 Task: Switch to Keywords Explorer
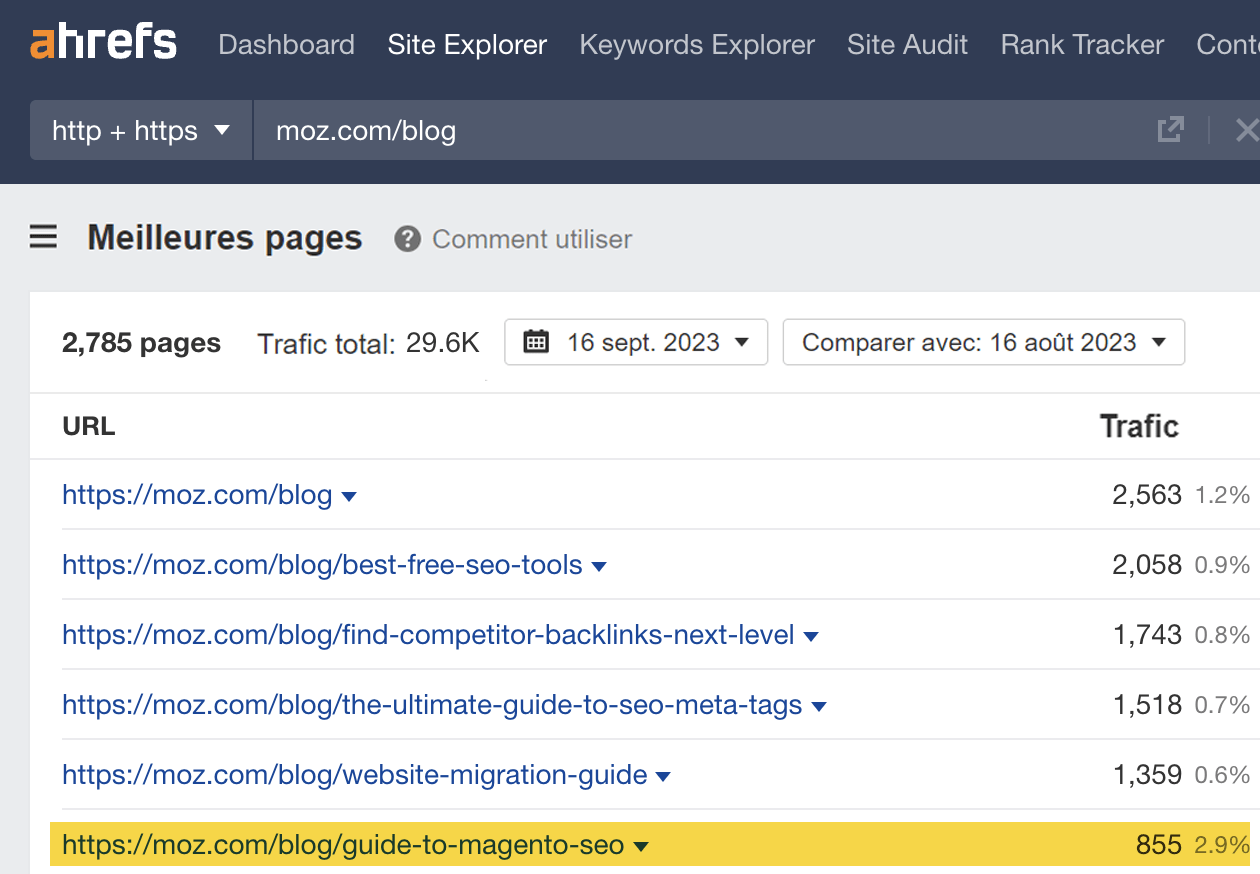[697, 44]
